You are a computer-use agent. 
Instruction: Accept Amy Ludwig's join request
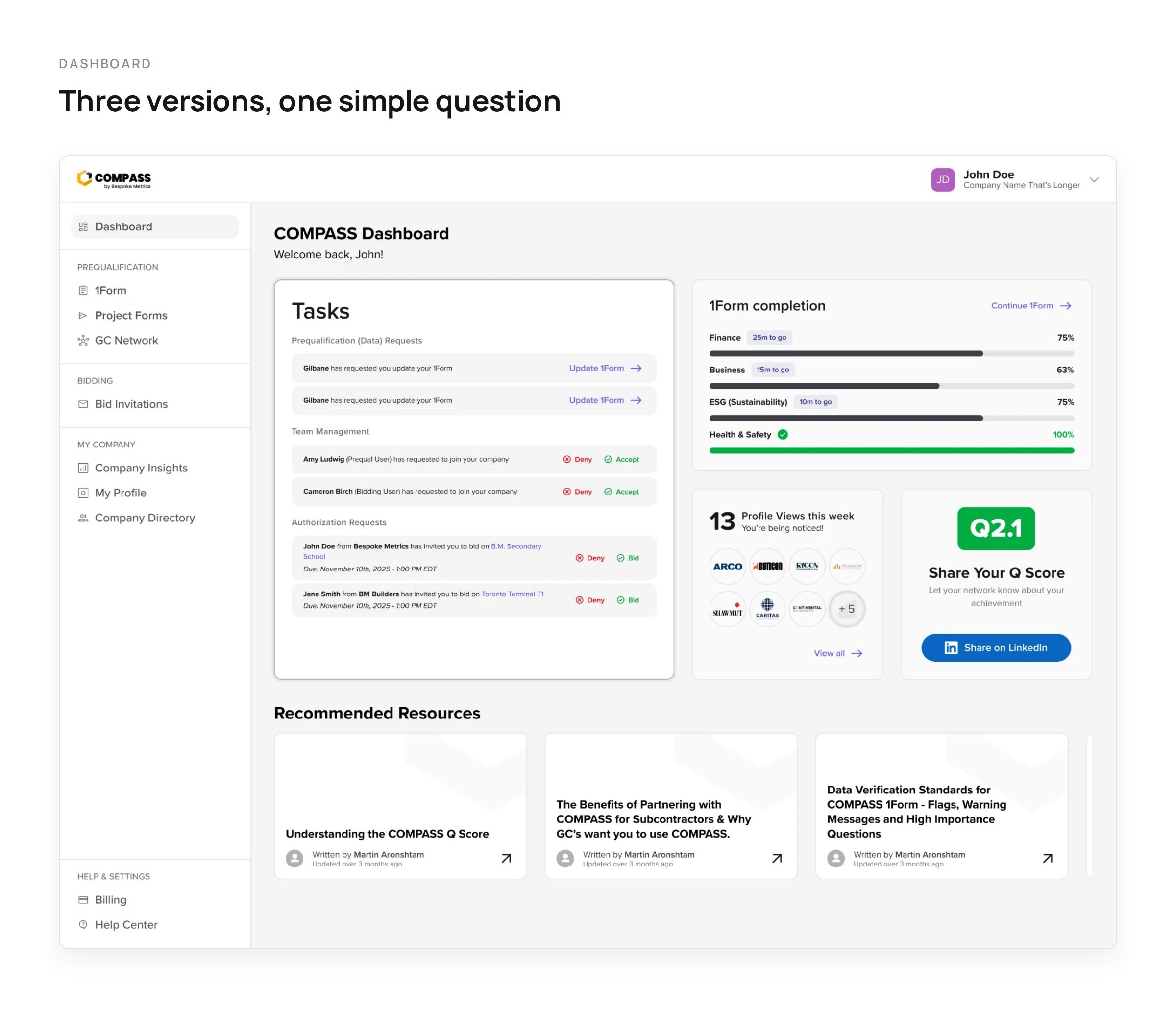tap(621, 459)
